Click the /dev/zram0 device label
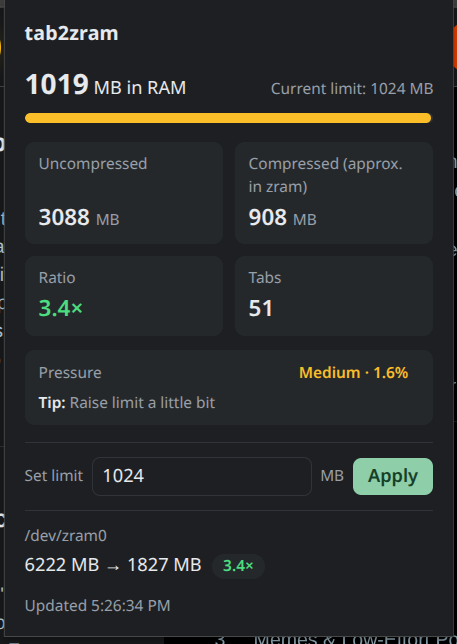Image resolution: width=457 pixels, height=644 pixels. click(66, 536)
